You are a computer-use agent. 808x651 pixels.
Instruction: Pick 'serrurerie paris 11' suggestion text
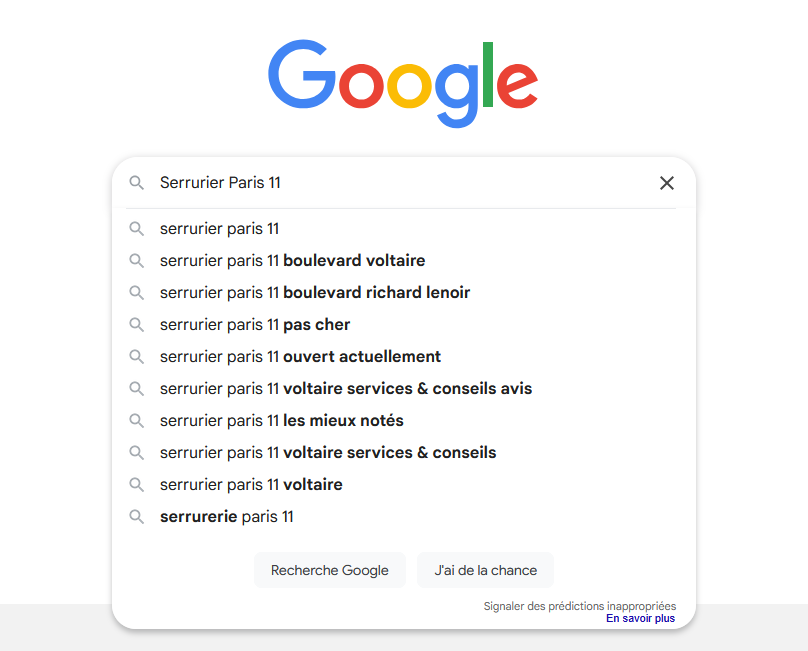[227, 517]
